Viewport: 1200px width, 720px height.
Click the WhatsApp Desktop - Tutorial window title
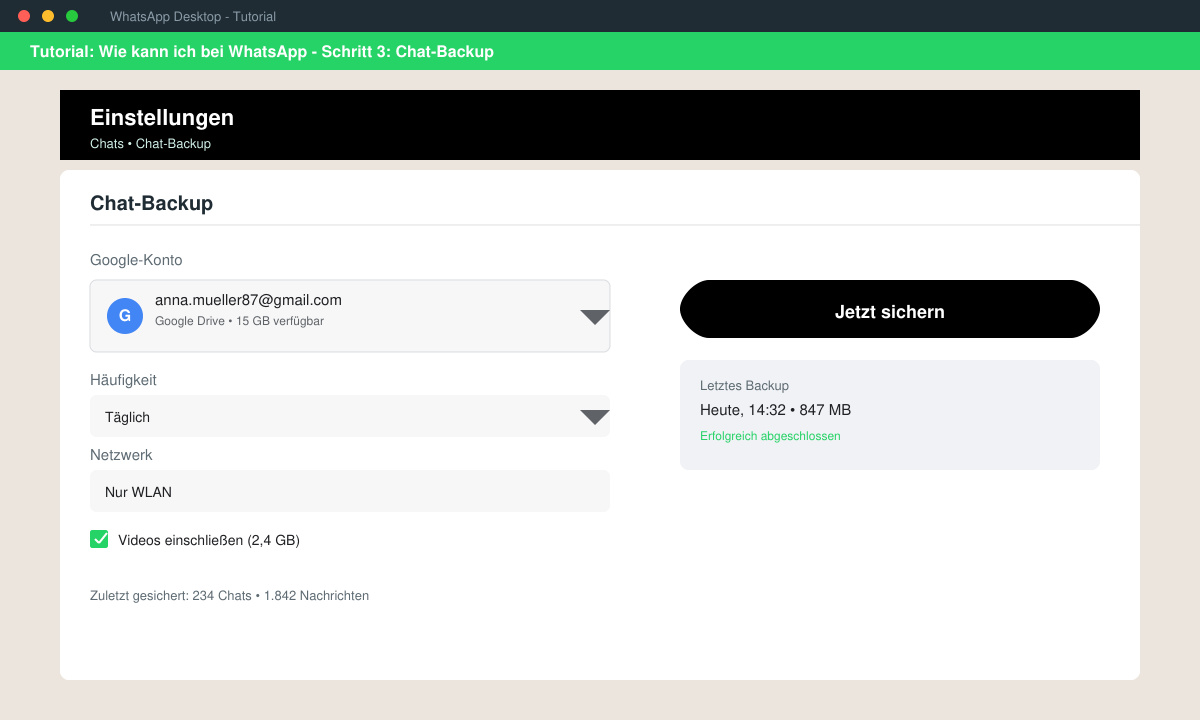point(193,16)
